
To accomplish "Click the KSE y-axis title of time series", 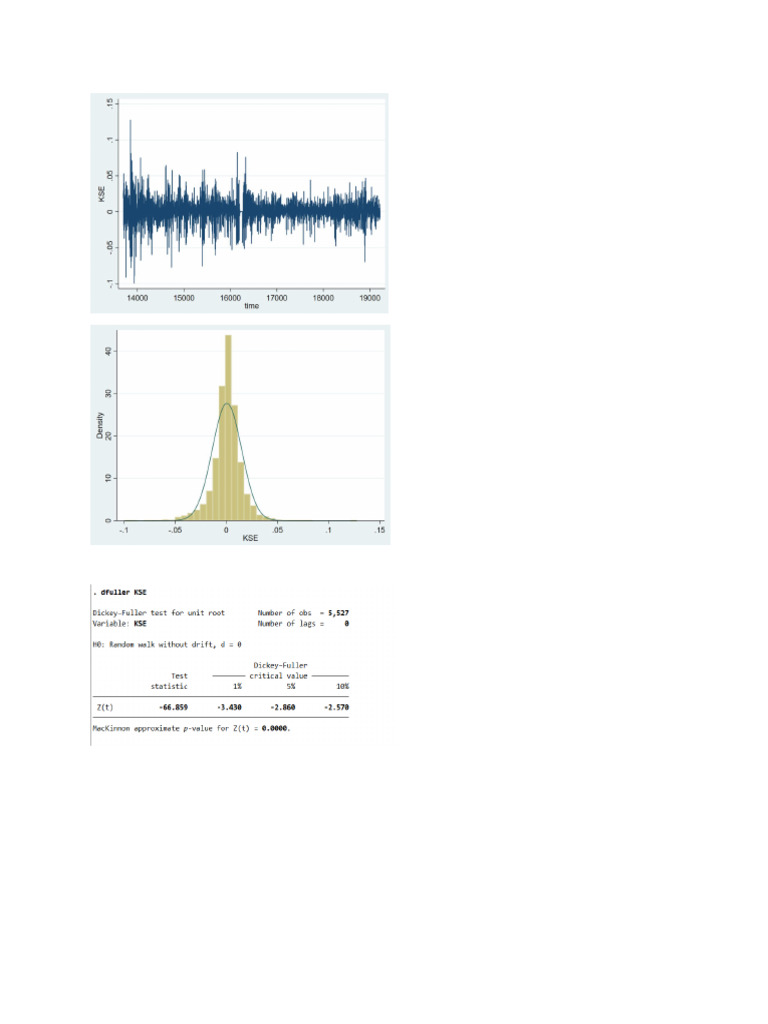I will 102,194.
